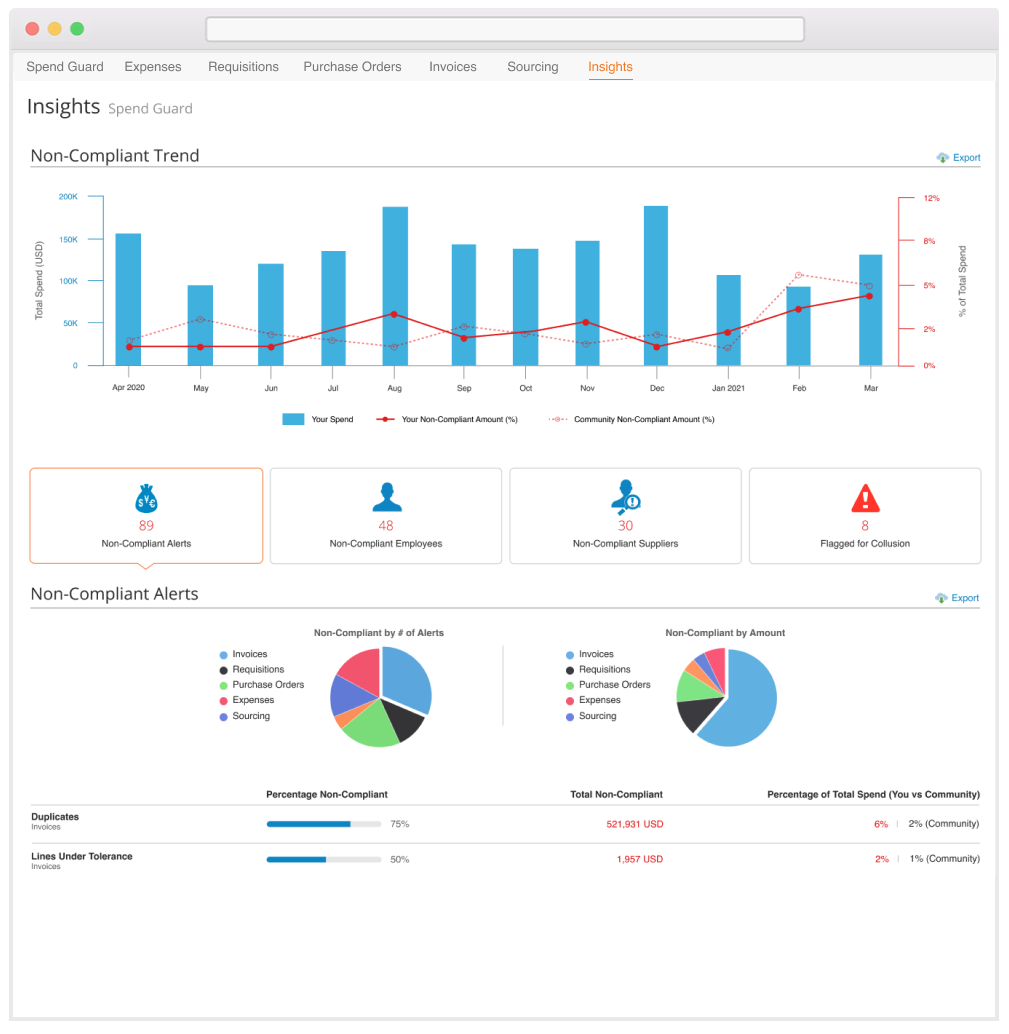Switch to the Purchase Orders tab
1009x1034 pixels.
pyautogui.click(x=352, y=67)
